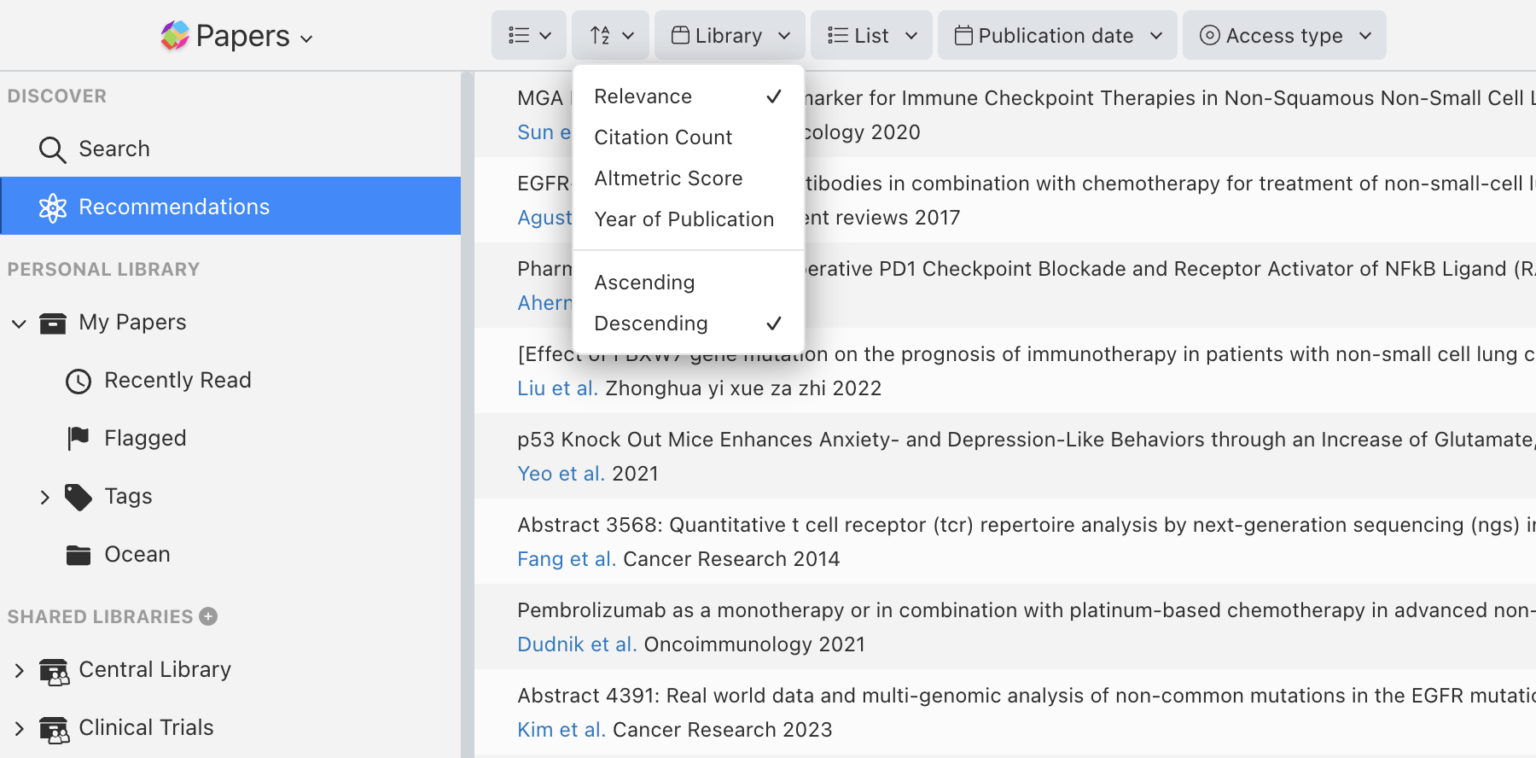Viewport: 1536px width, 758px height.
Task: Collapse the My Papers tree
Action: [x=18, y=322]
